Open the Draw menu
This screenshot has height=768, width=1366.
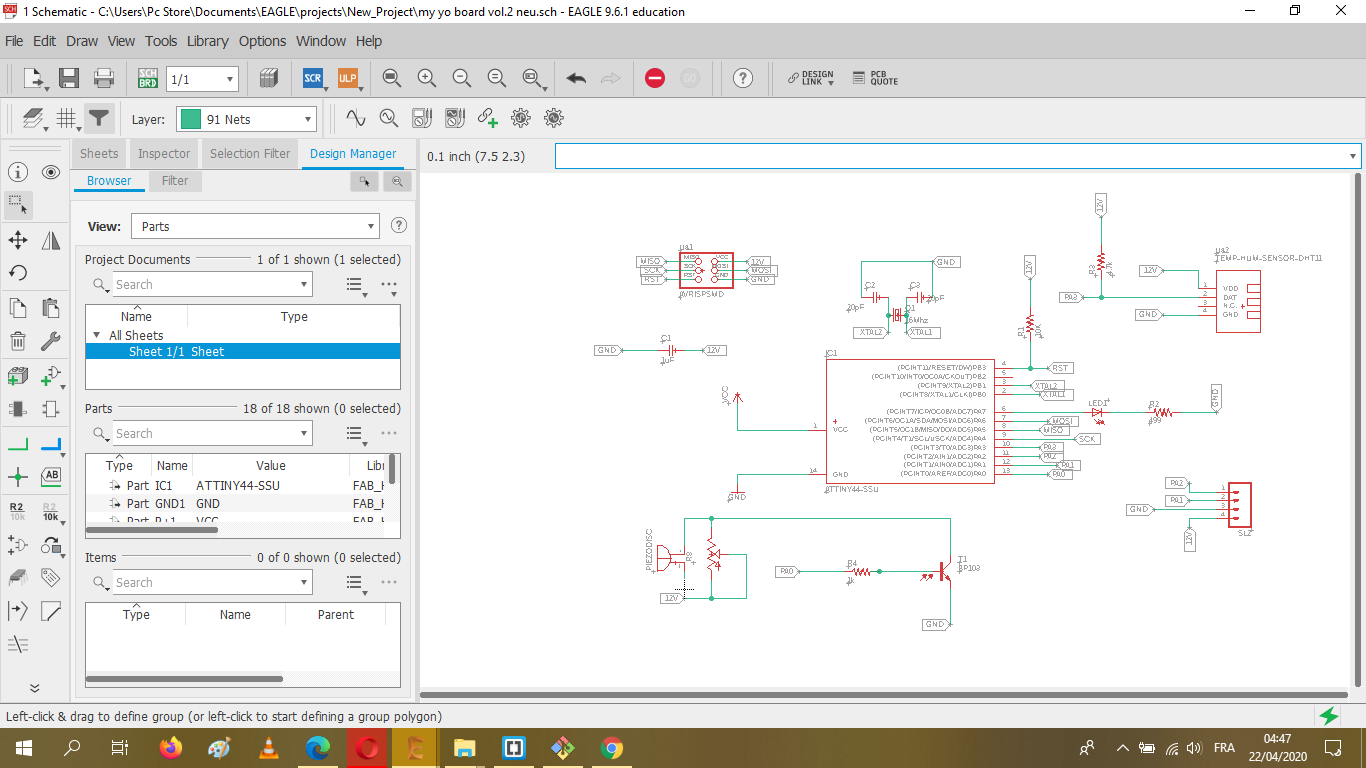[82, 41]
